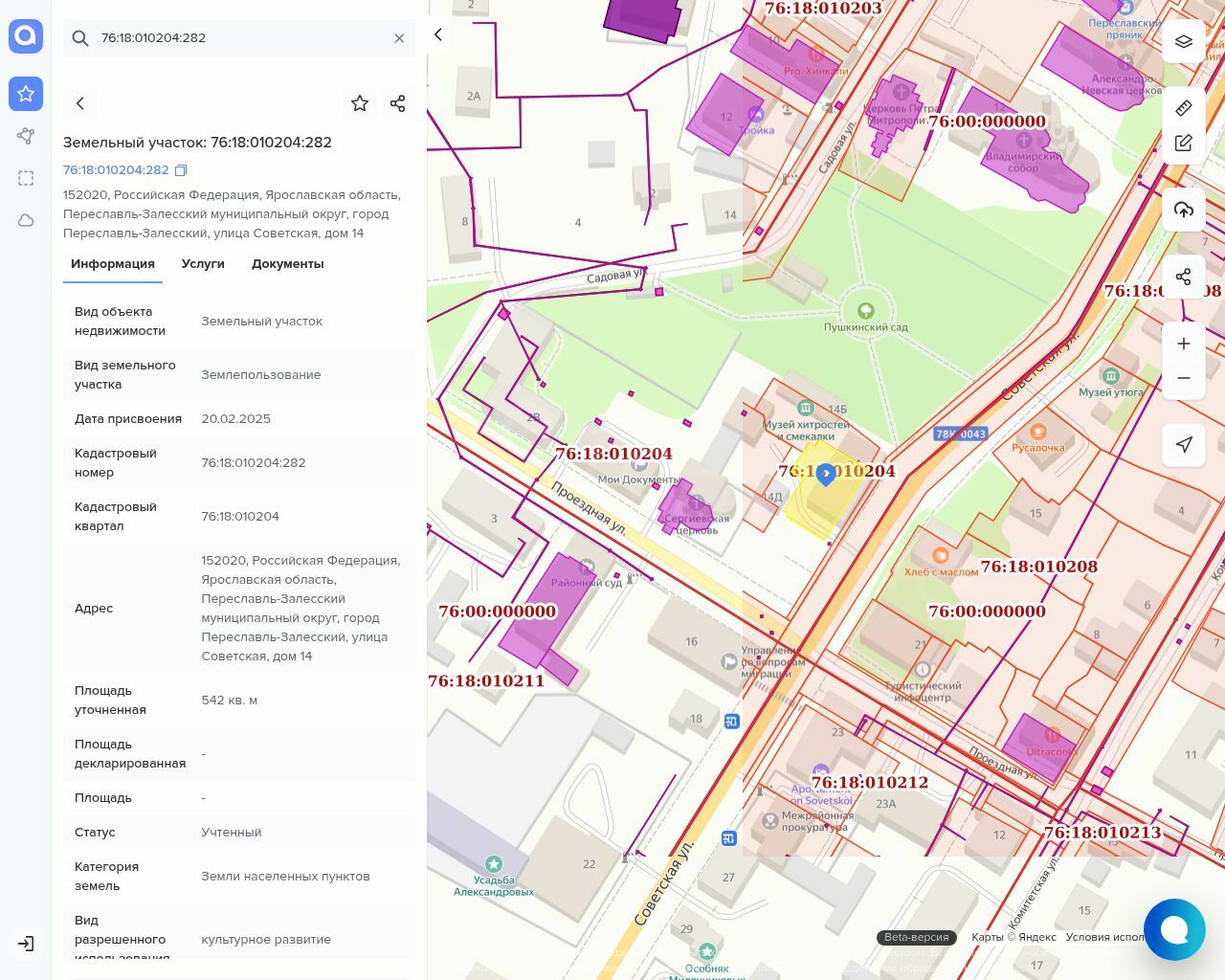
Task: Open cadastral number link 76:18:010204:282
Action: point(116,170)
